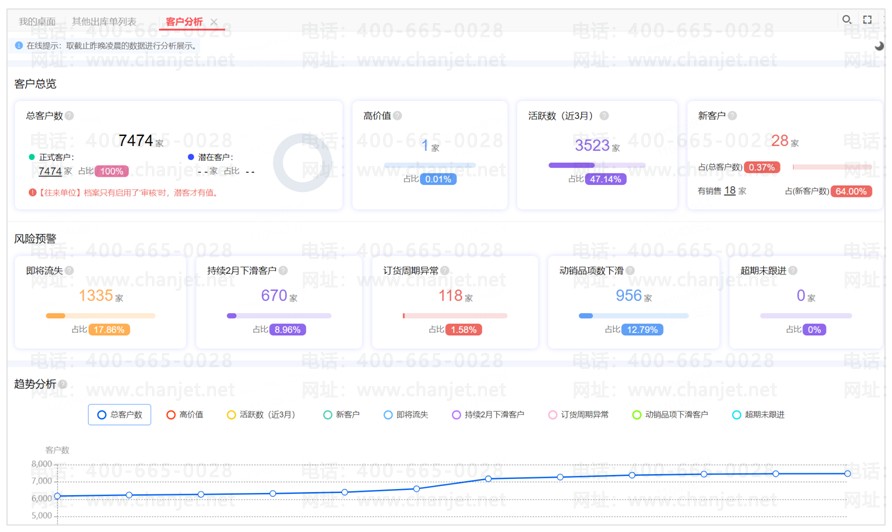Viewport: 892px width, 532px height.
Task: Toggle 动销品项下滑客户 trend series
Action: tap(670, 415)
